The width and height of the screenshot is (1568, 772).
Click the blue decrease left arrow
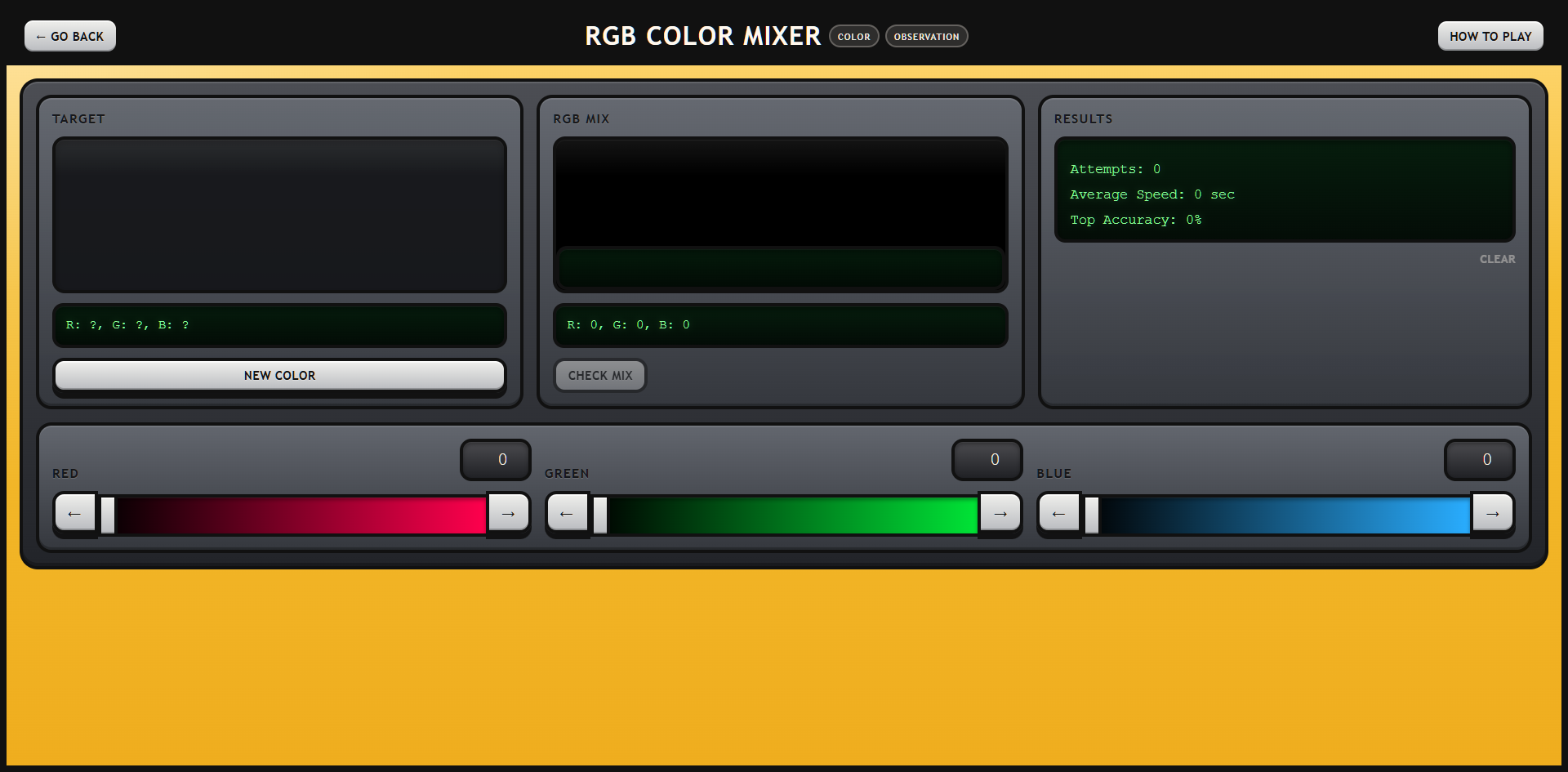pos(1059,514)
